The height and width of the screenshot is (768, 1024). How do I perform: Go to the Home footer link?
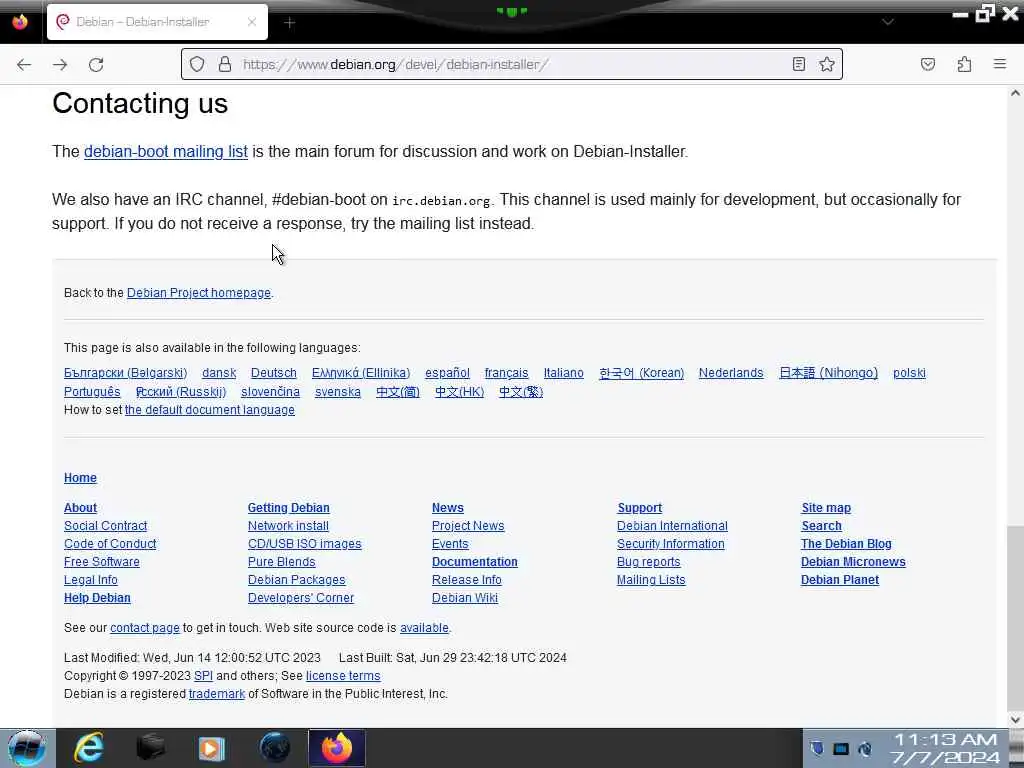(80, 478)
